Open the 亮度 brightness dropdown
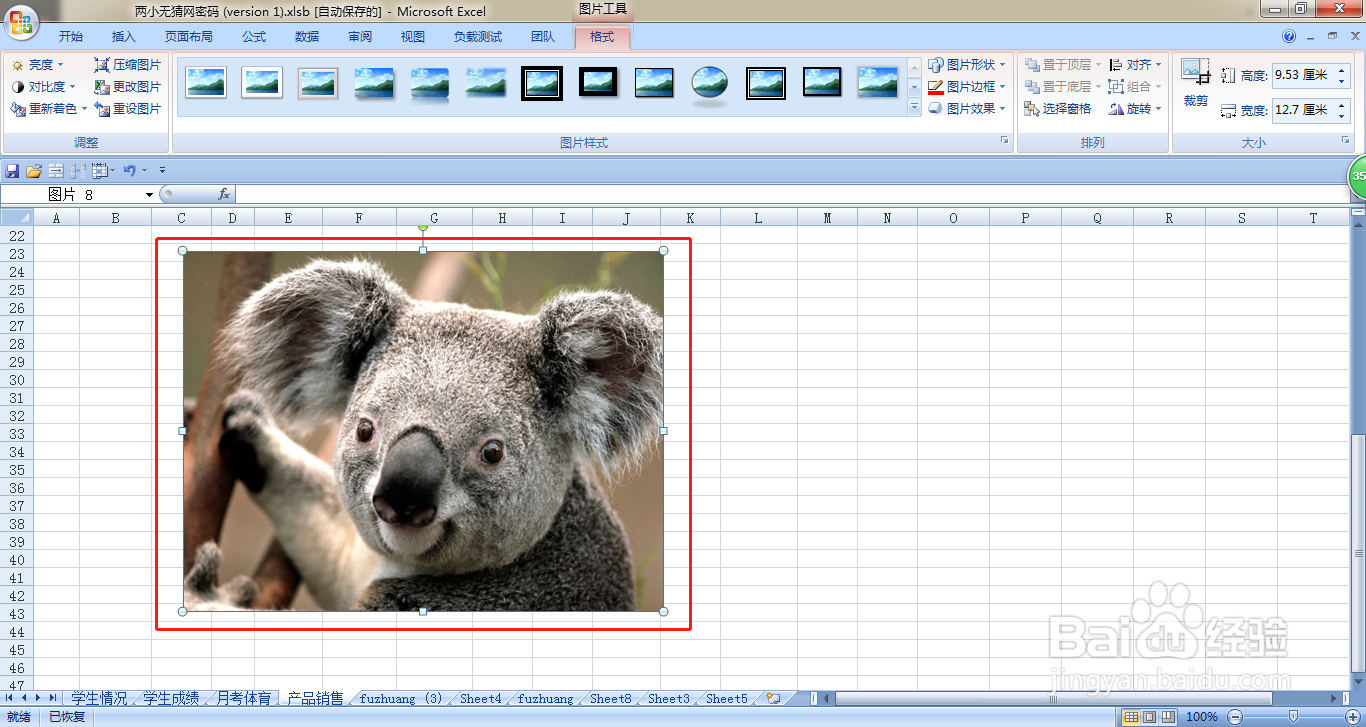Screen dimensions: 1366x727 37,64
